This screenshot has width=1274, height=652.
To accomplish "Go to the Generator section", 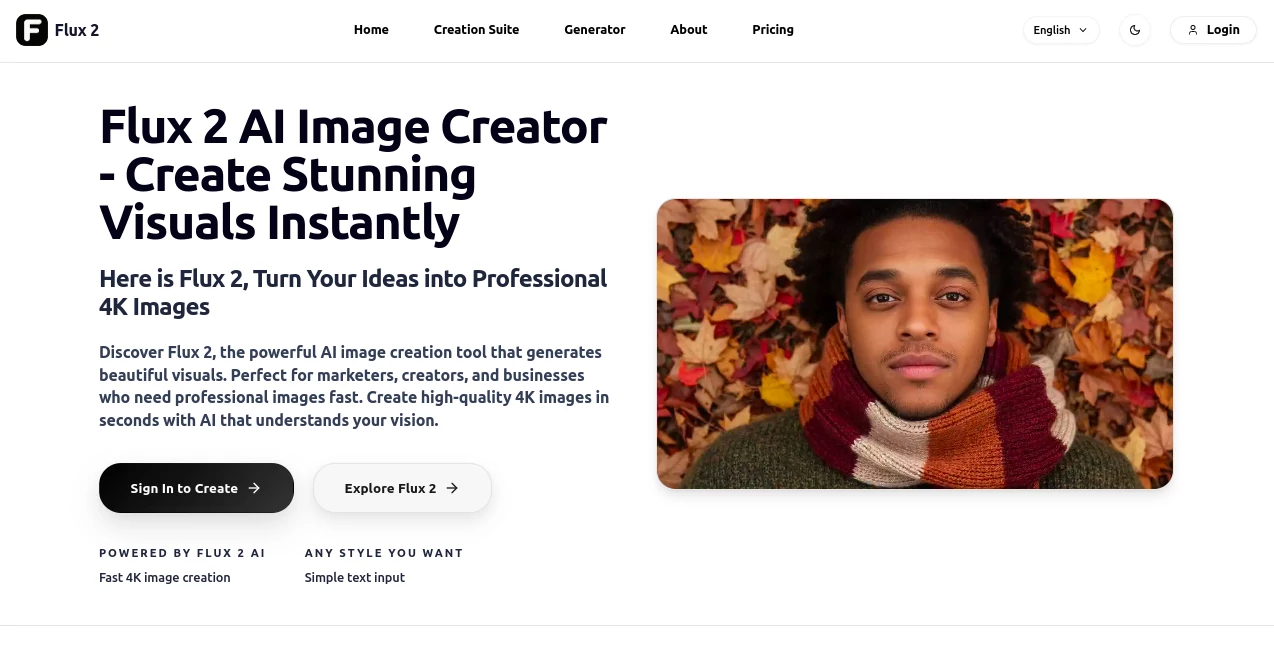I will pos(594,30).
